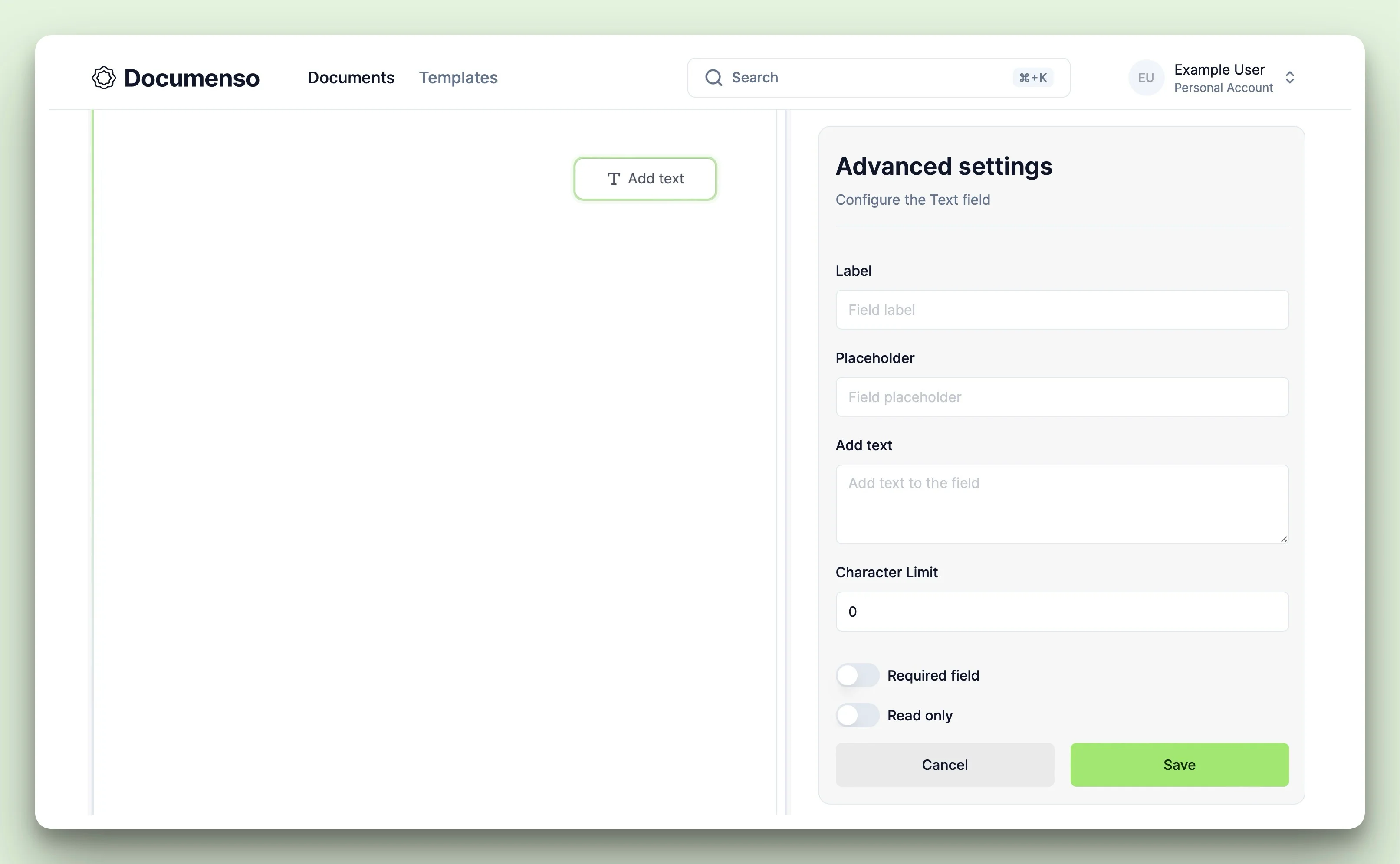The image size is (1400, 864).
Task: Expand account switcher chevron
Action: tap(1290, 78)
